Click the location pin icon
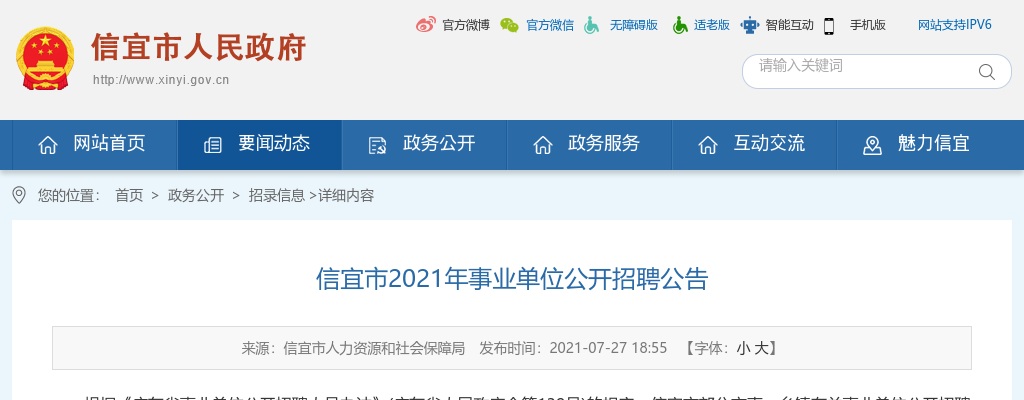 (x=19, y=195)
